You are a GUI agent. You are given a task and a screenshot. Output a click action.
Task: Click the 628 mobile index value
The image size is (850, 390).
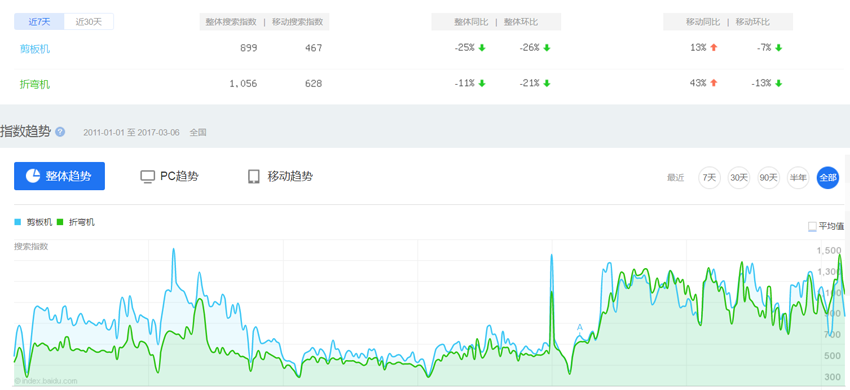tap(313, 84)
